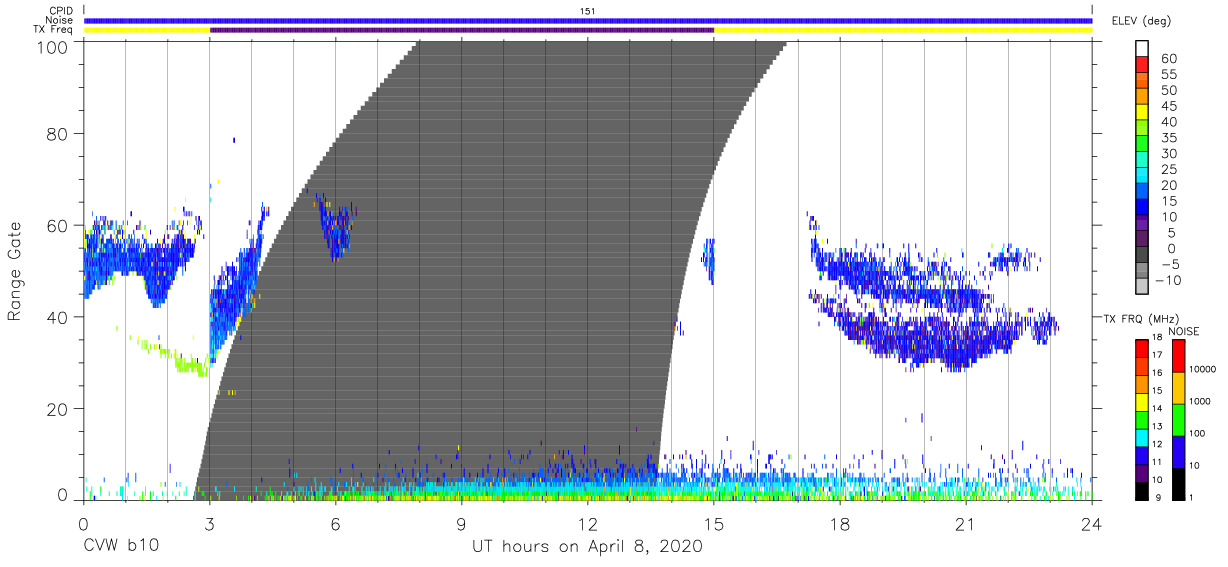
Task: Click the blue Noise bar along the top
Action: [588, 20]
